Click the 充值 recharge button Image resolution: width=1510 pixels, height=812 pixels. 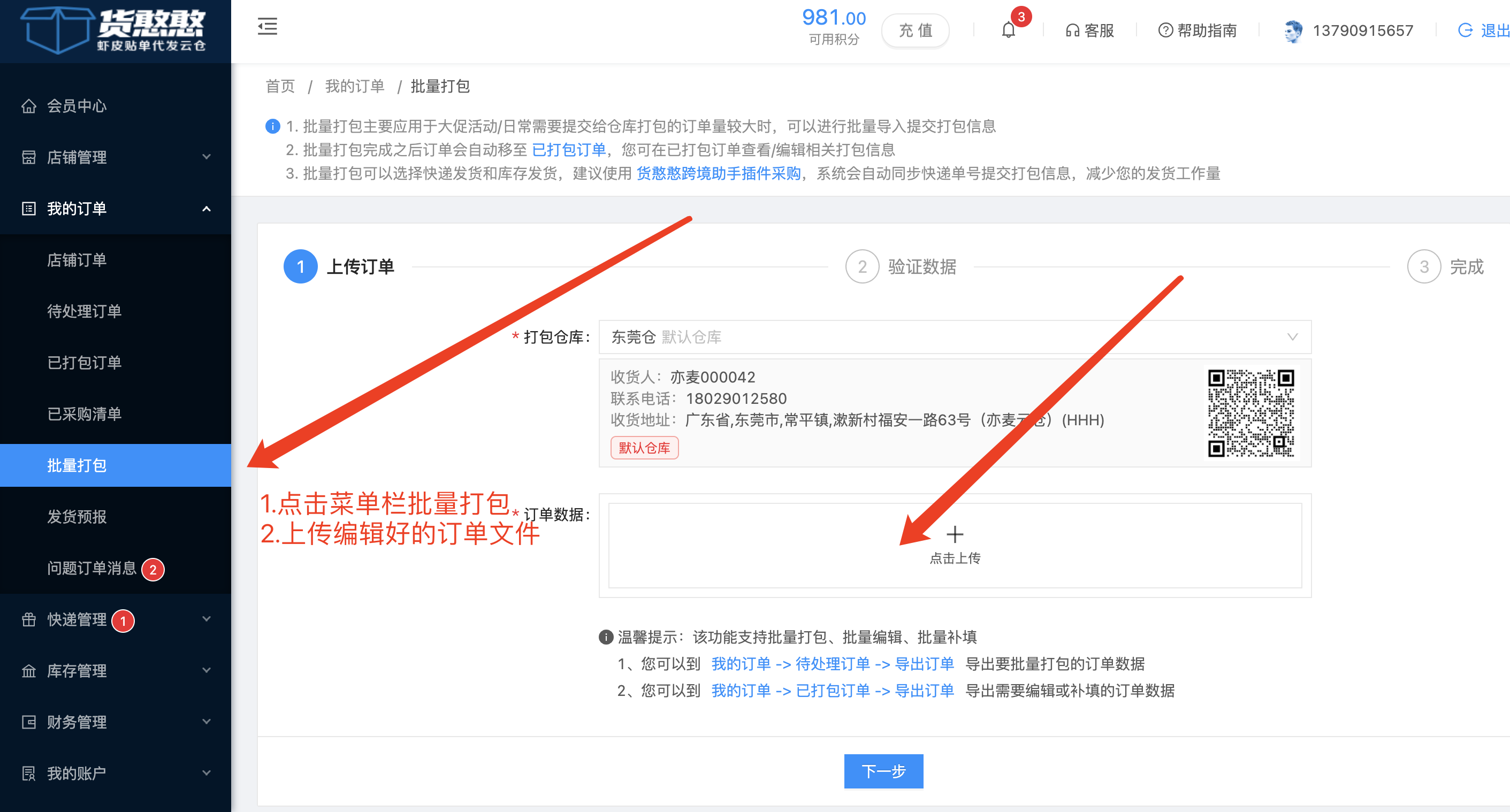point(914,30)
